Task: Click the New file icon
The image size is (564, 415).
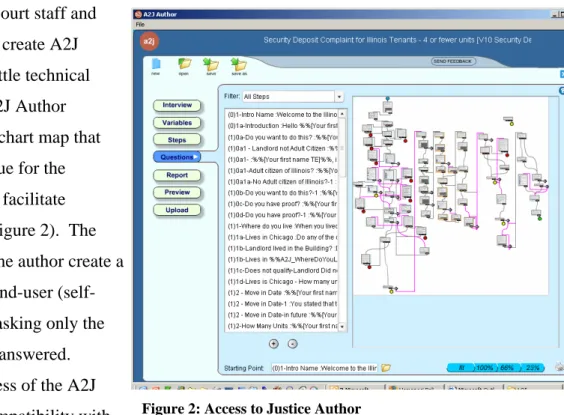Action: [156, 64]
